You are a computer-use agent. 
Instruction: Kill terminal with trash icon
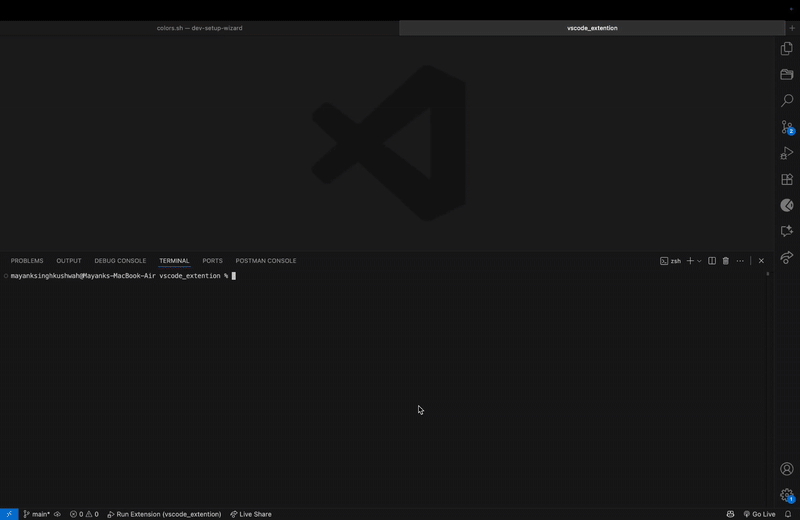pos(726,261)
